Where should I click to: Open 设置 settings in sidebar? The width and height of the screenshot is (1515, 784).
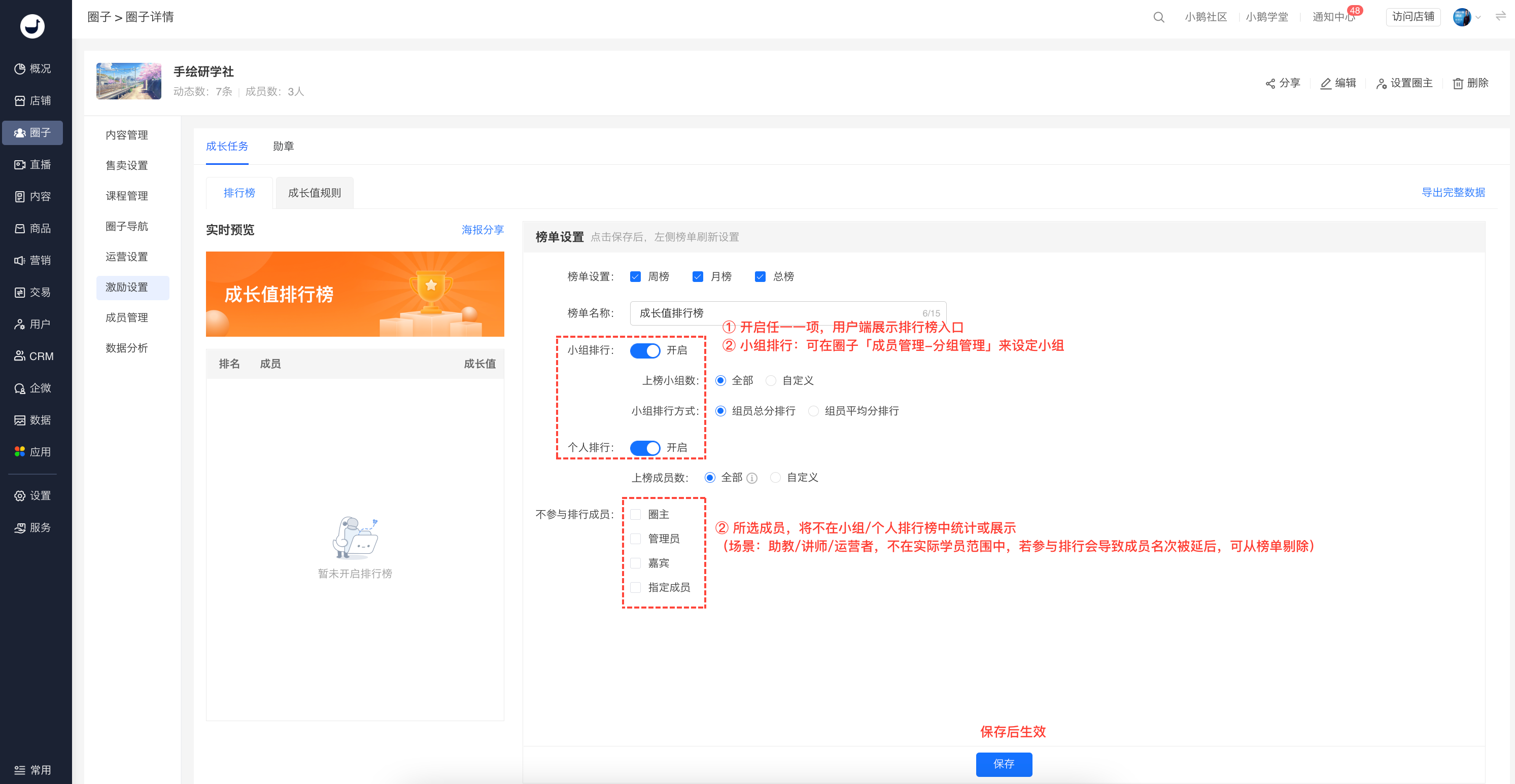click(x=32, y=496)
